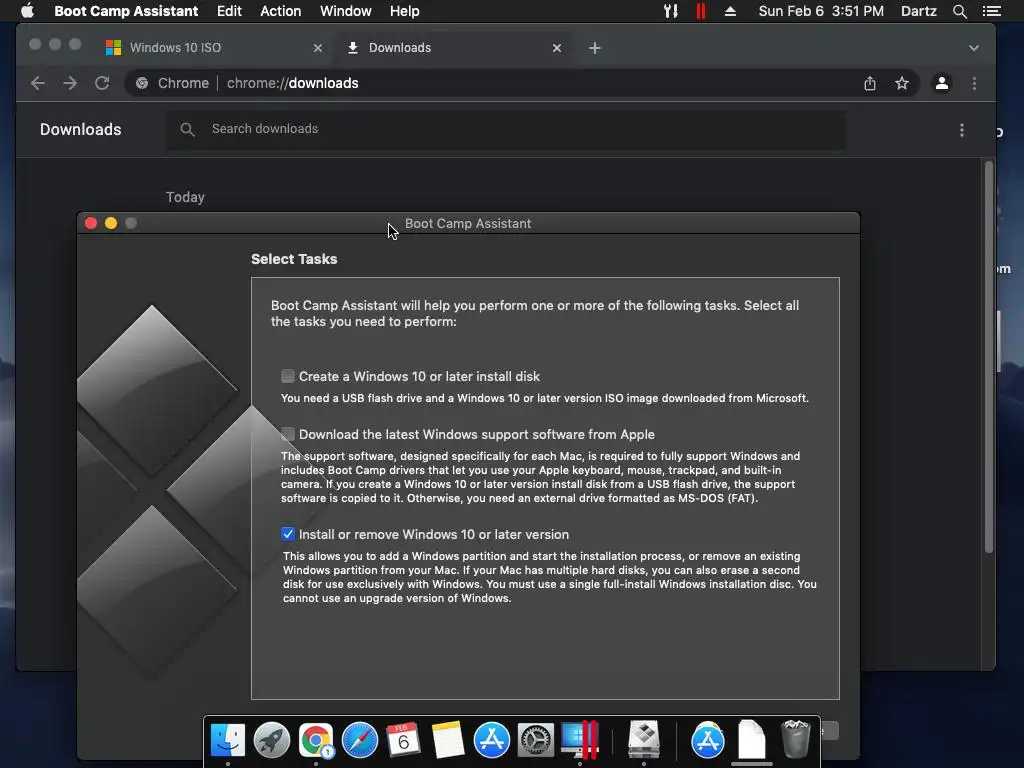Close the Downloads tab
The height and width of the screenshot is (768, 1024).
pos(557,48)
